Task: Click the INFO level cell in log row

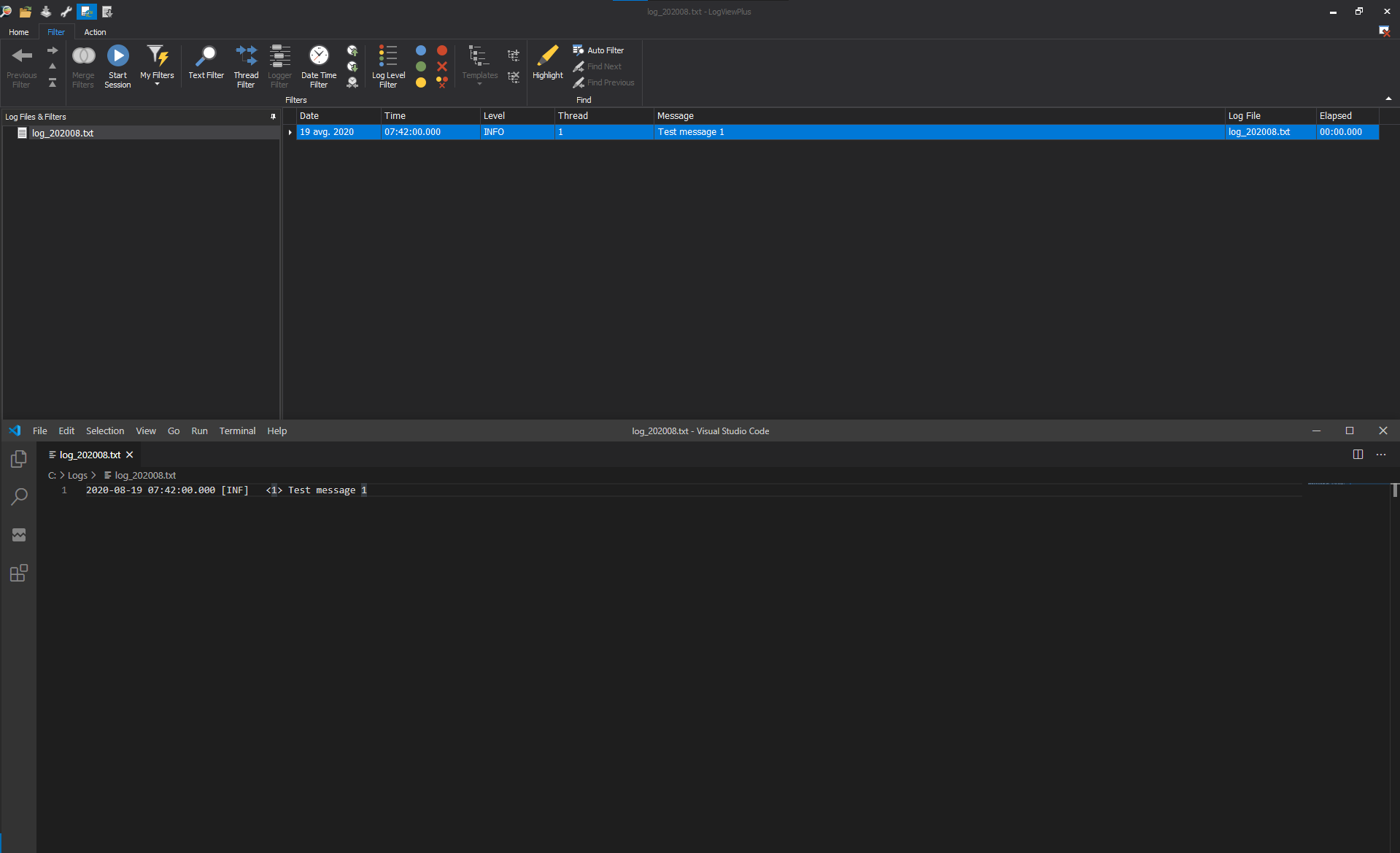Action: click(517, 132)
